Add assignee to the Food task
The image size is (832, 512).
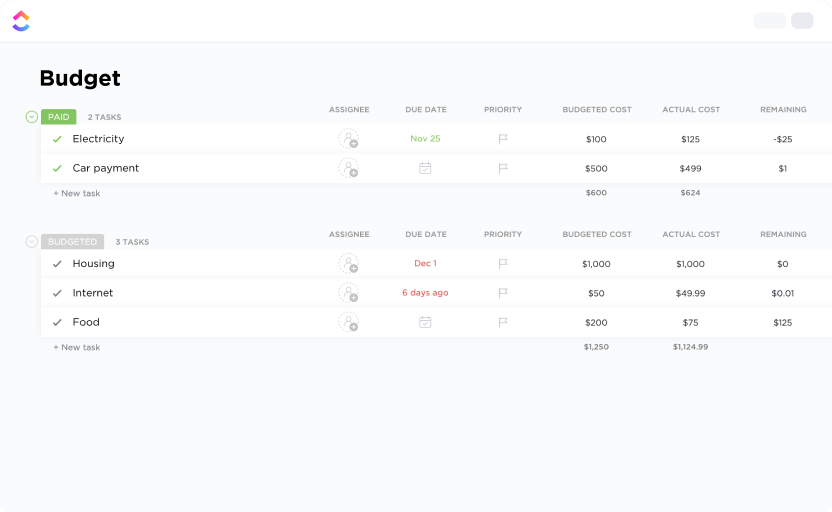(348, 322)
